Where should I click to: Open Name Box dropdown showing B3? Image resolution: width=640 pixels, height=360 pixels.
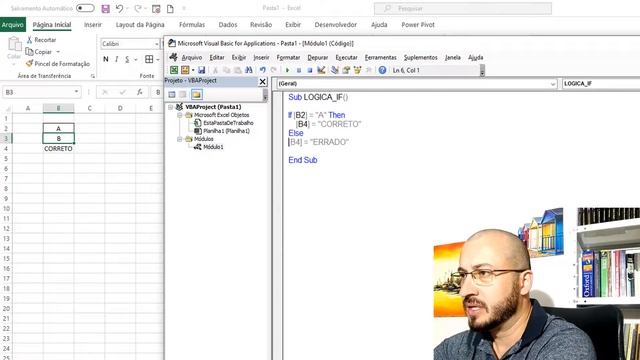pyautogui.click(x=76, y=92)
